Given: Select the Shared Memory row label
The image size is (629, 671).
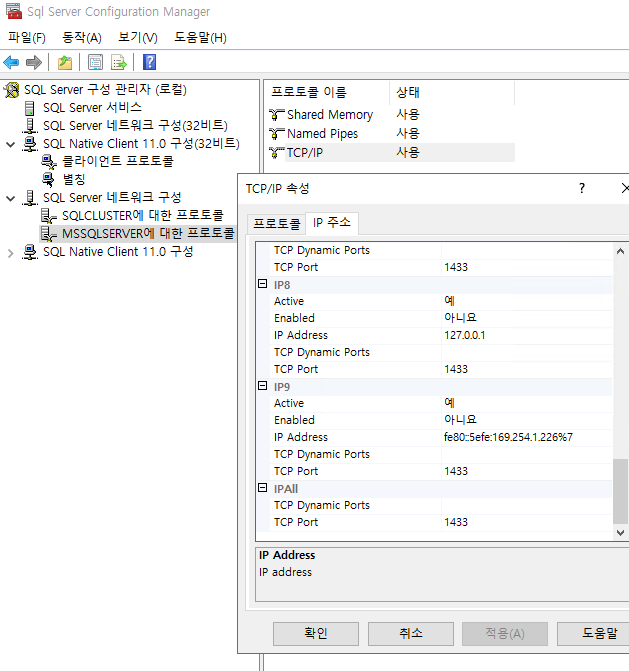Looking at the screenshot, I should pos(330,115).
